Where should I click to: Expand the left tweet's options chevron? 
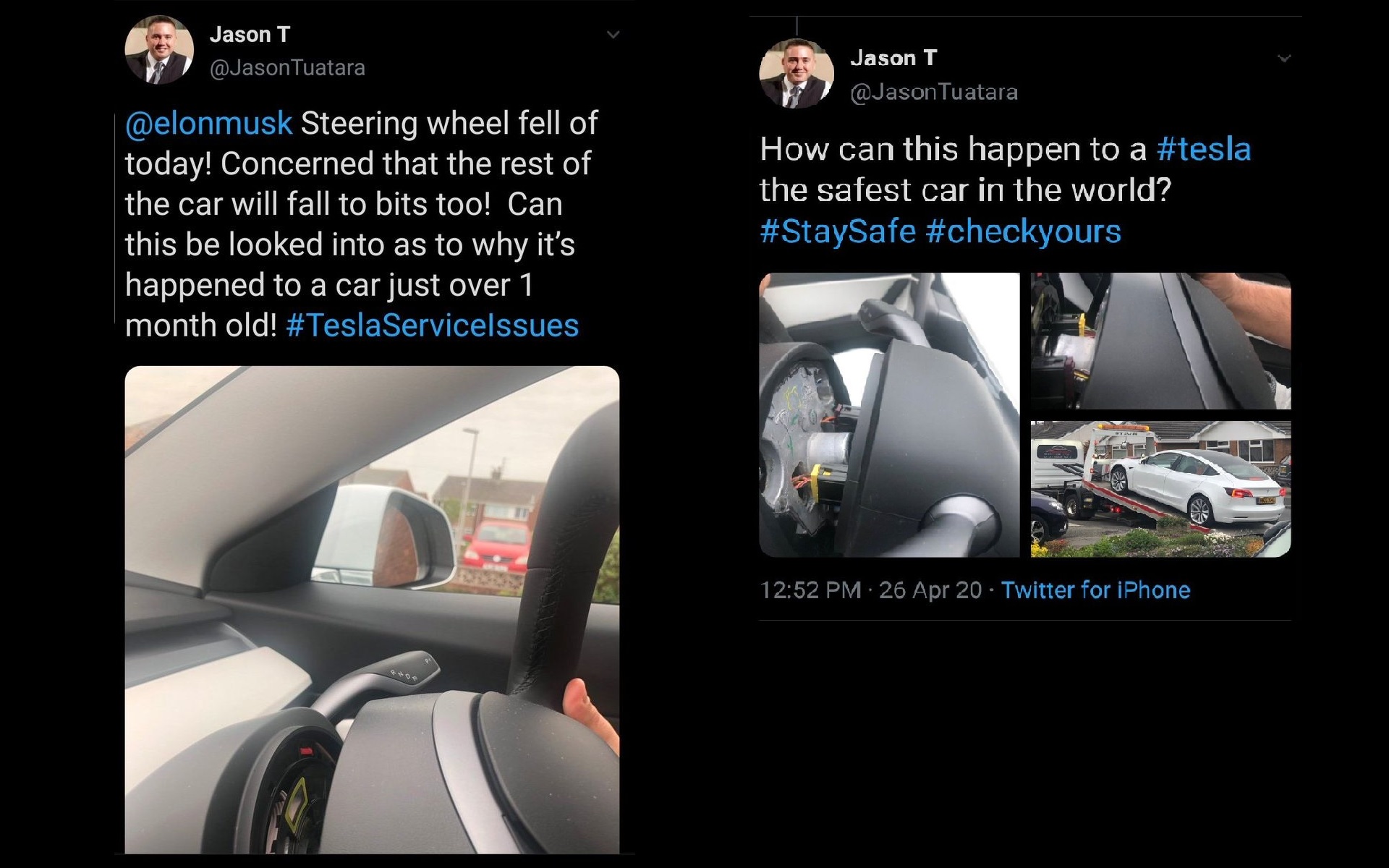[613, 34]
